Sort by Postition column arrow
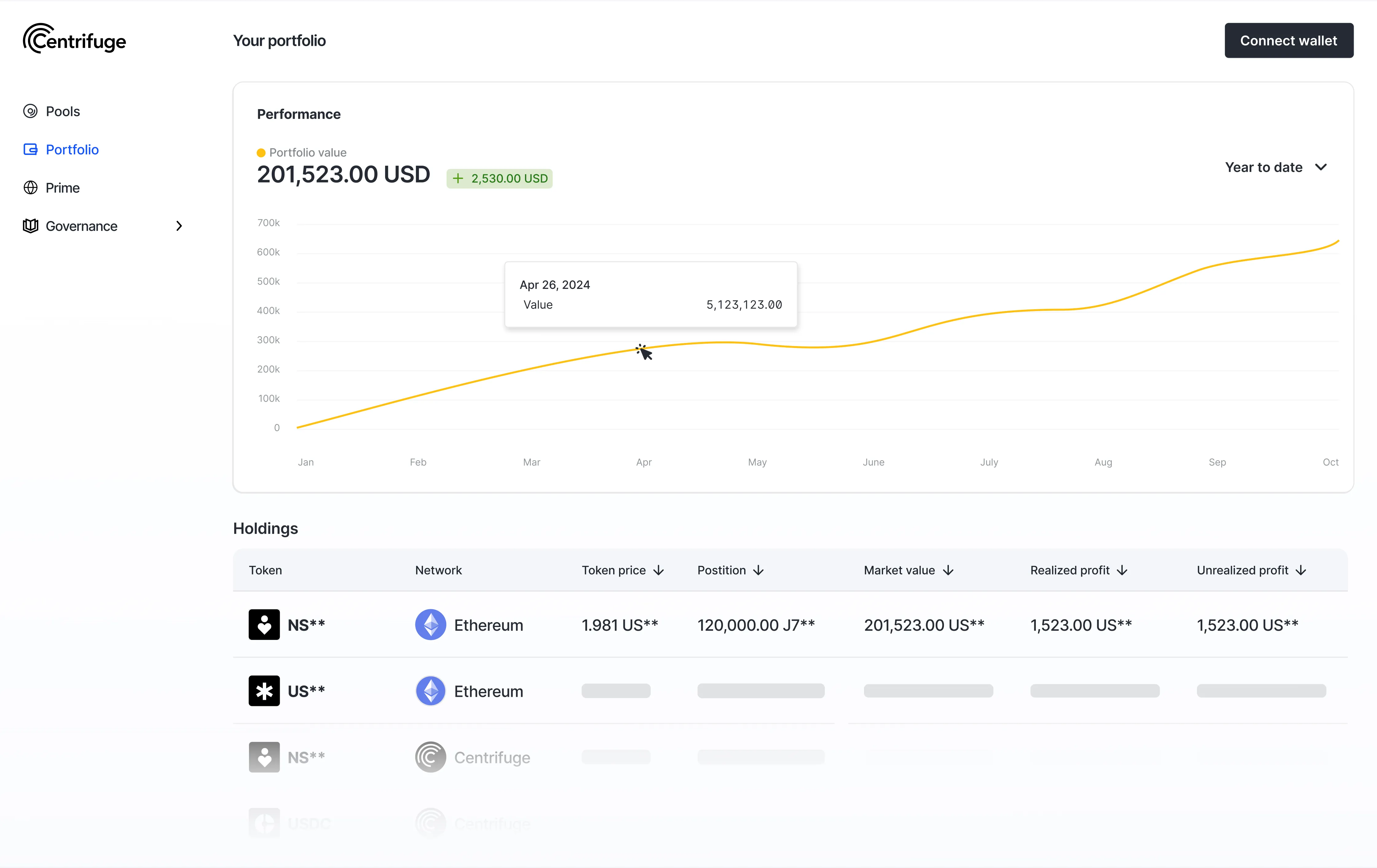The height and width of the screenshot is (868, 1377). [758, 570]
